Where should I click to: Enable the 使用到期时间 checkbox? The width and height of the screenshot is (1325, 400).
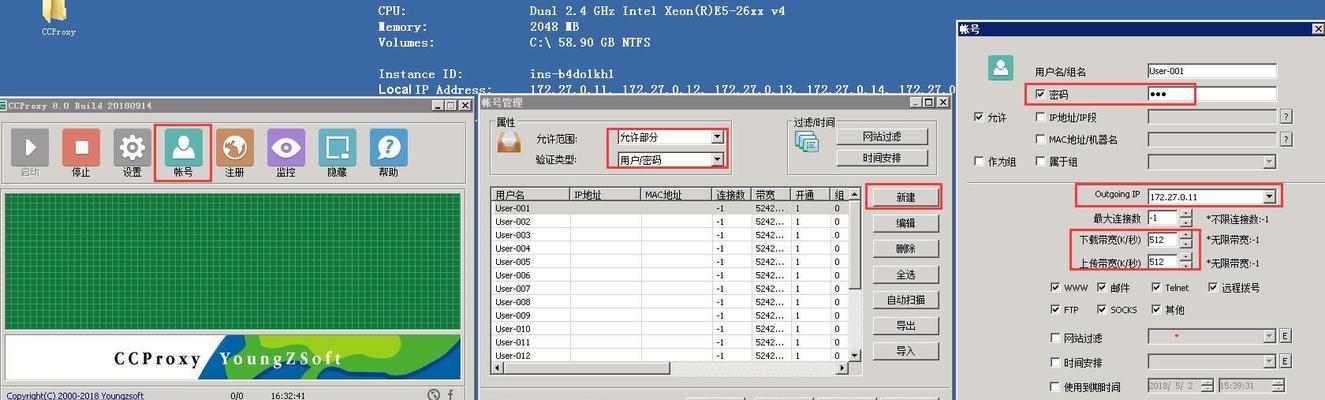(x=1056, y=386)
